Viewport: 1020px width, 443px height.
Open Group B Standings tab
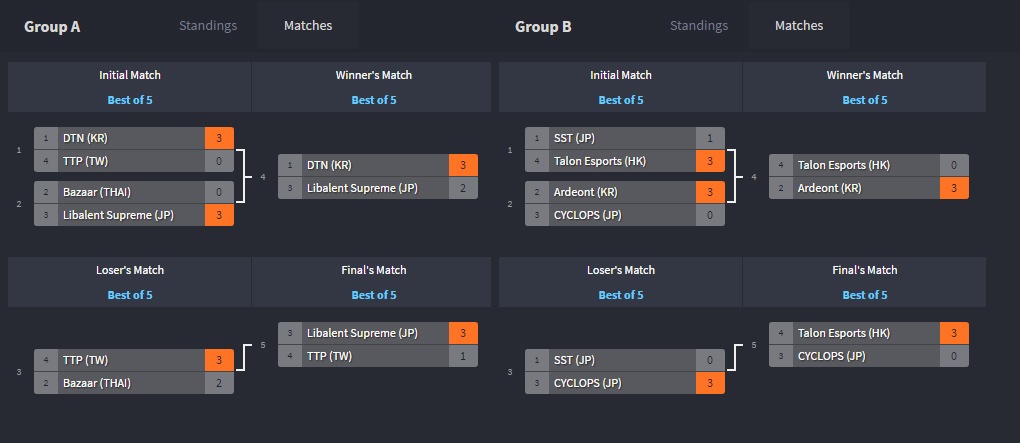point(699,26)
